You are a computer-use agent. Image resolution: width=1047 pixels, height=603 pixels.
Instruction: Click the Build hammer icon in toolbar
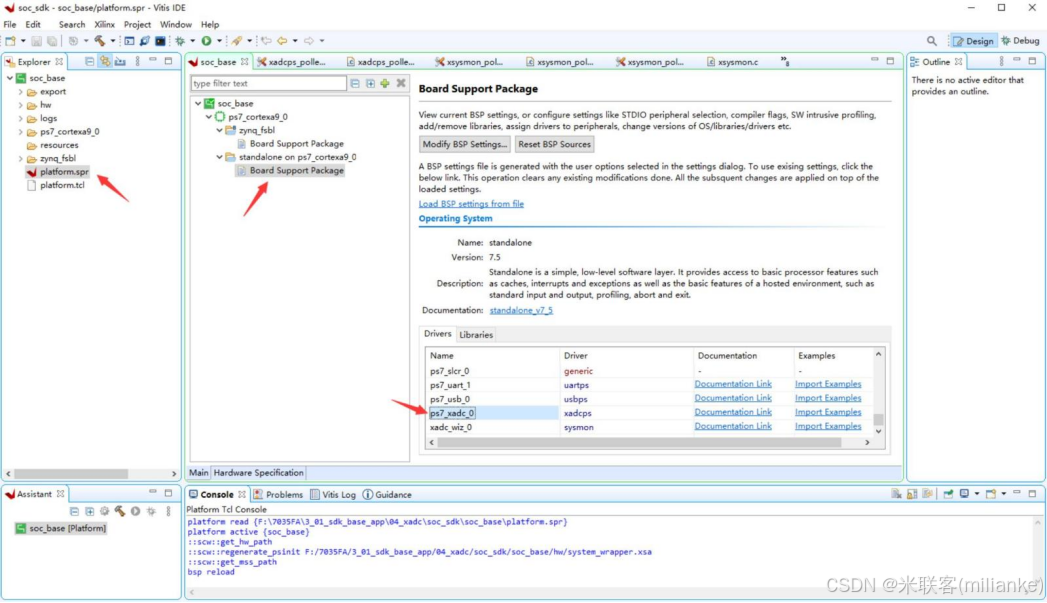[99, 41]
